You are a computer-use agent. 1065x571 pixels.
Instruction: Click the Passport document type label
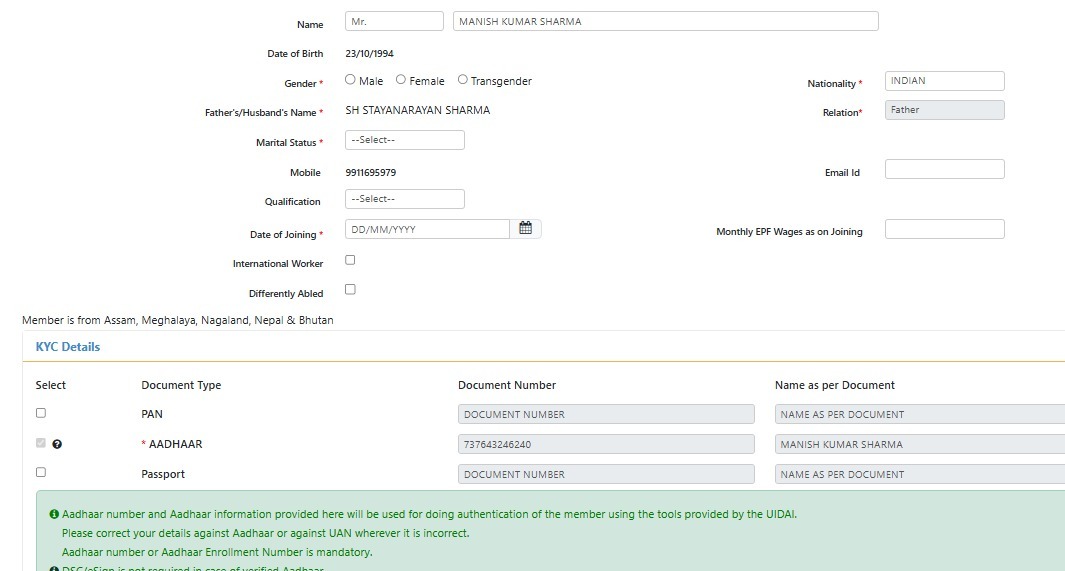163,474
